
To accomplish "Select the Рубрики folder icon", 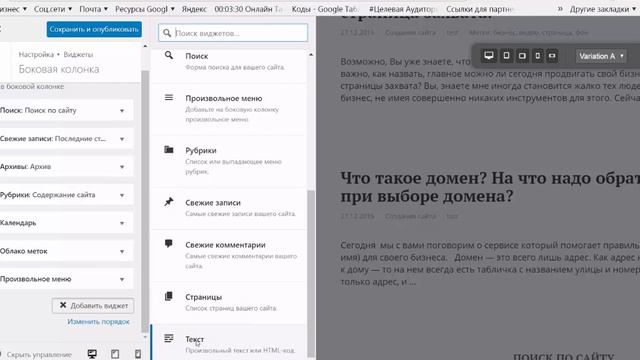I will coord(169,149).
